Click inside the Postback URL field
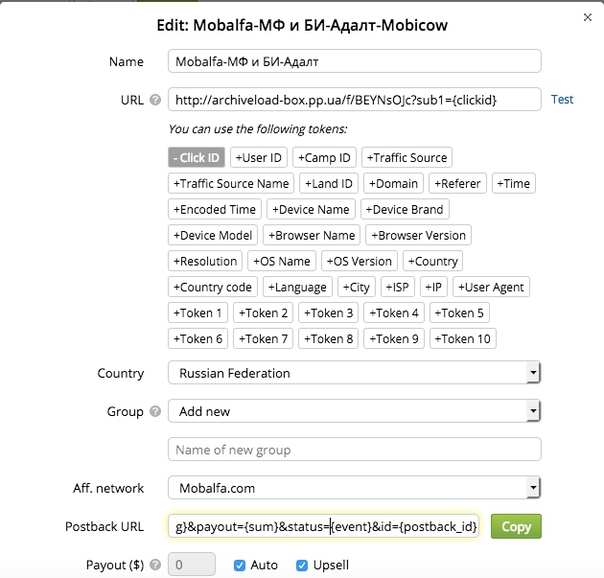This screenshot has width=604, height=578. tap(323, 527)
